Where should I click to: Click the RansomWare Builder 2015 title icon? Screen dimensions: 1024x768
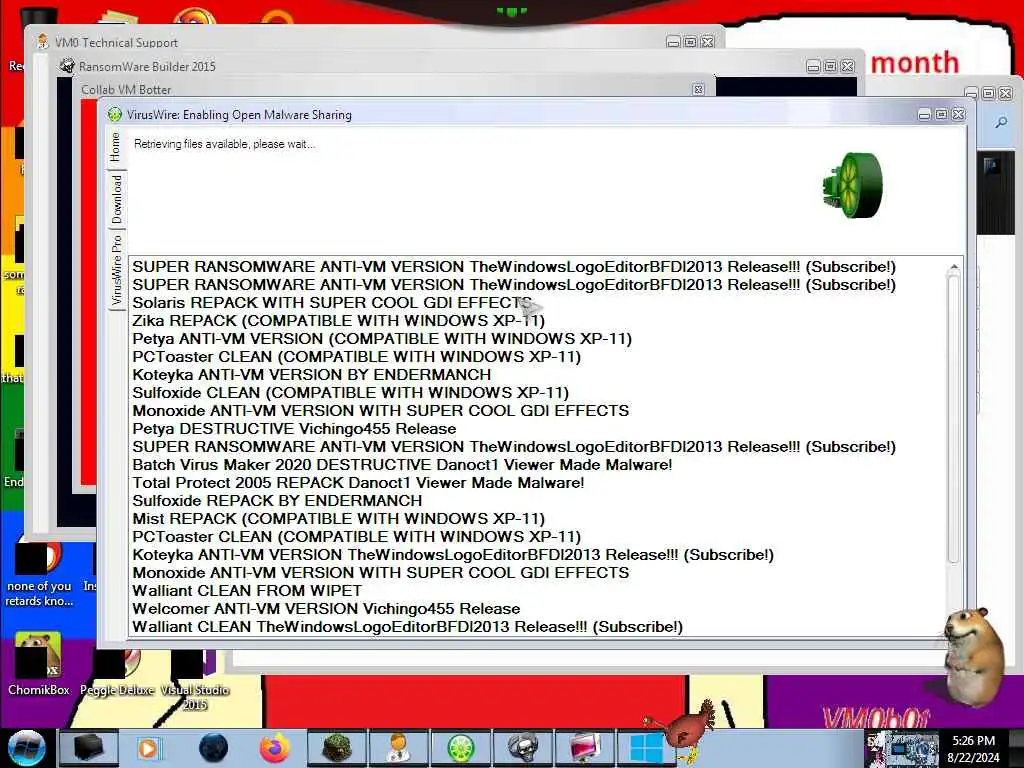coord(67,66)
